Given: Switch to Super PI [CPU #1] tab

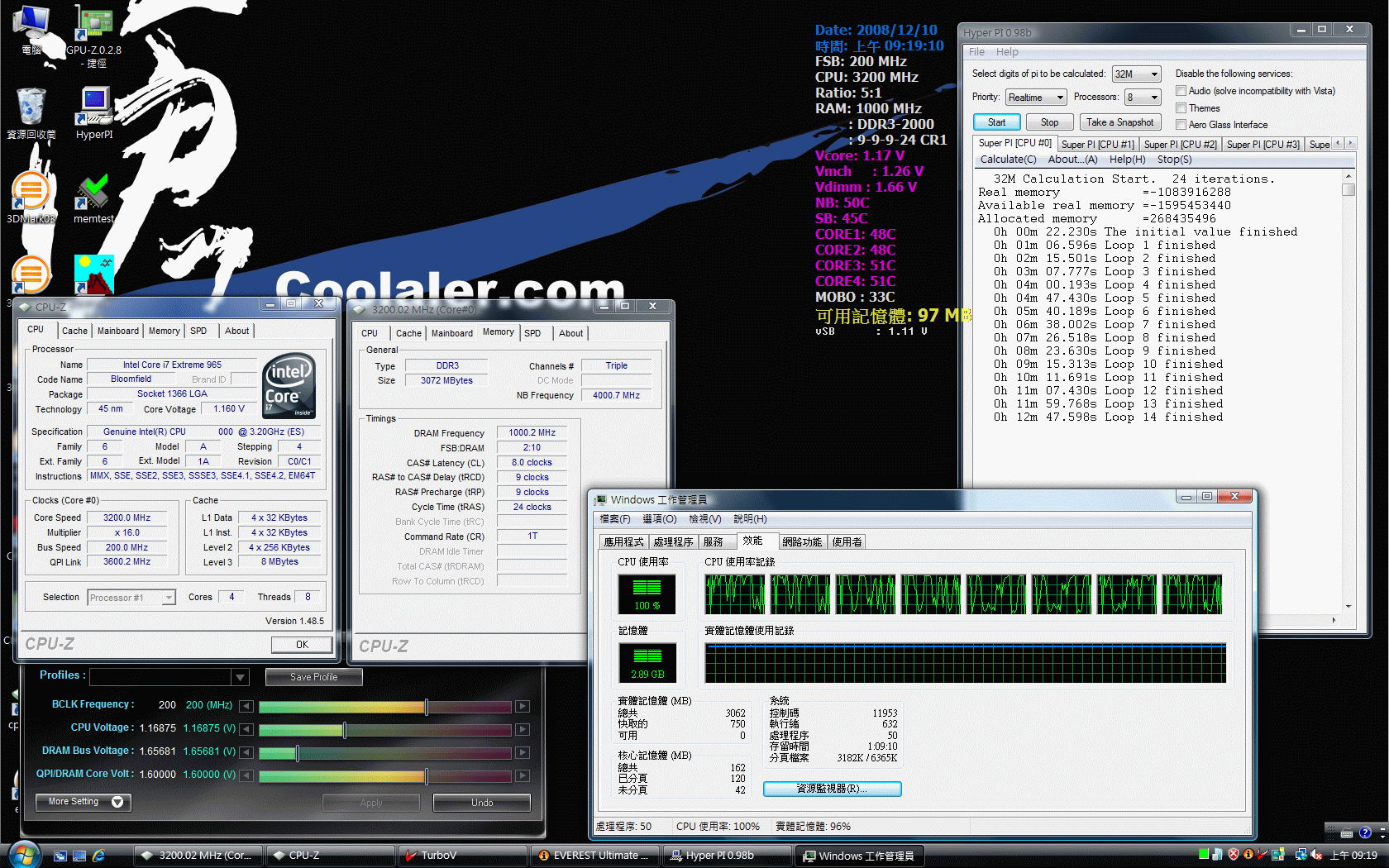Looking at the screenshot, I should coord(1097,145).
